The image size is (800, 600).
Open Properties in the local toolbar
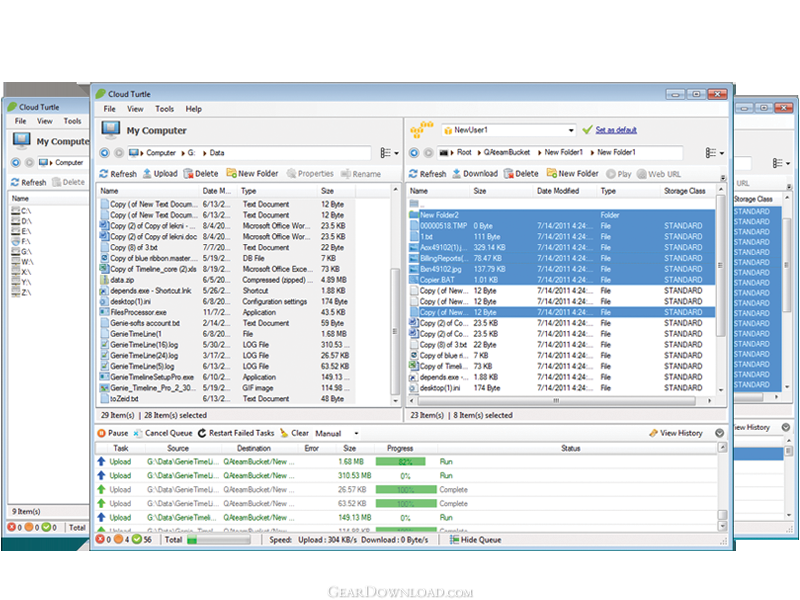tap(310, 173)
